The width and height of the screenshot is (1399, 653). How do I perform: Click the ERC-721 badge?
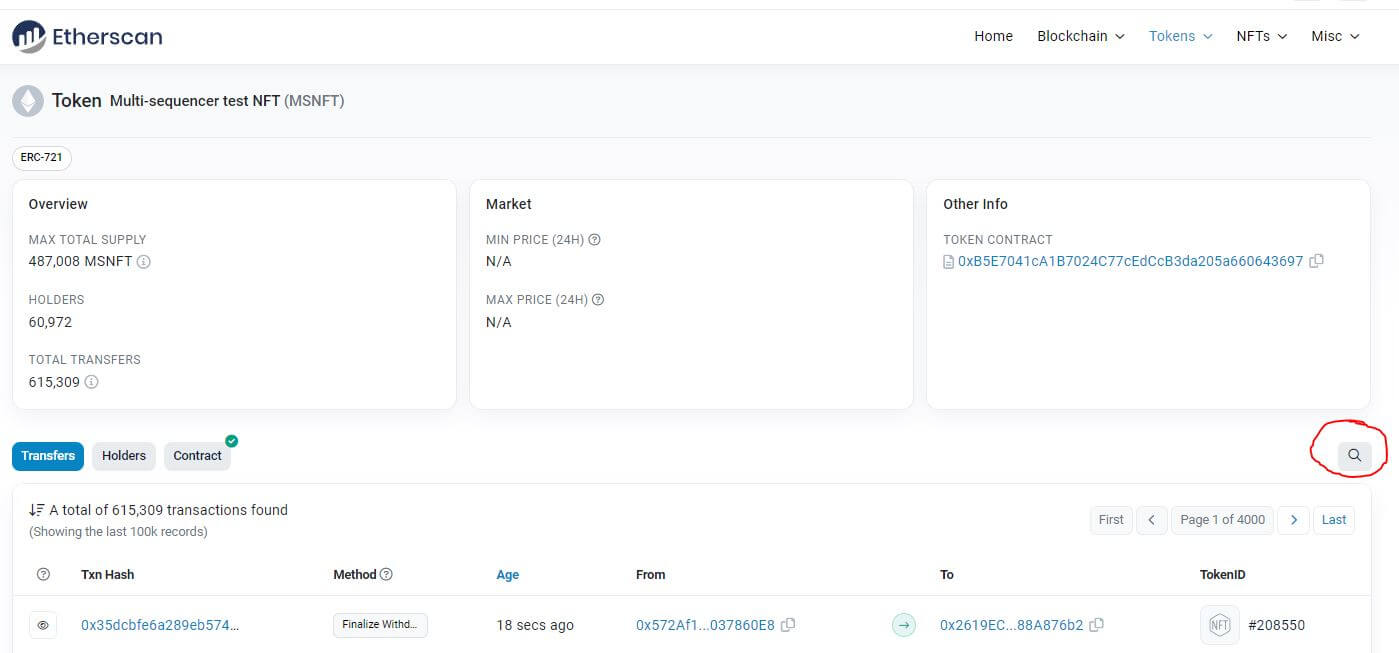coord(42,158)
